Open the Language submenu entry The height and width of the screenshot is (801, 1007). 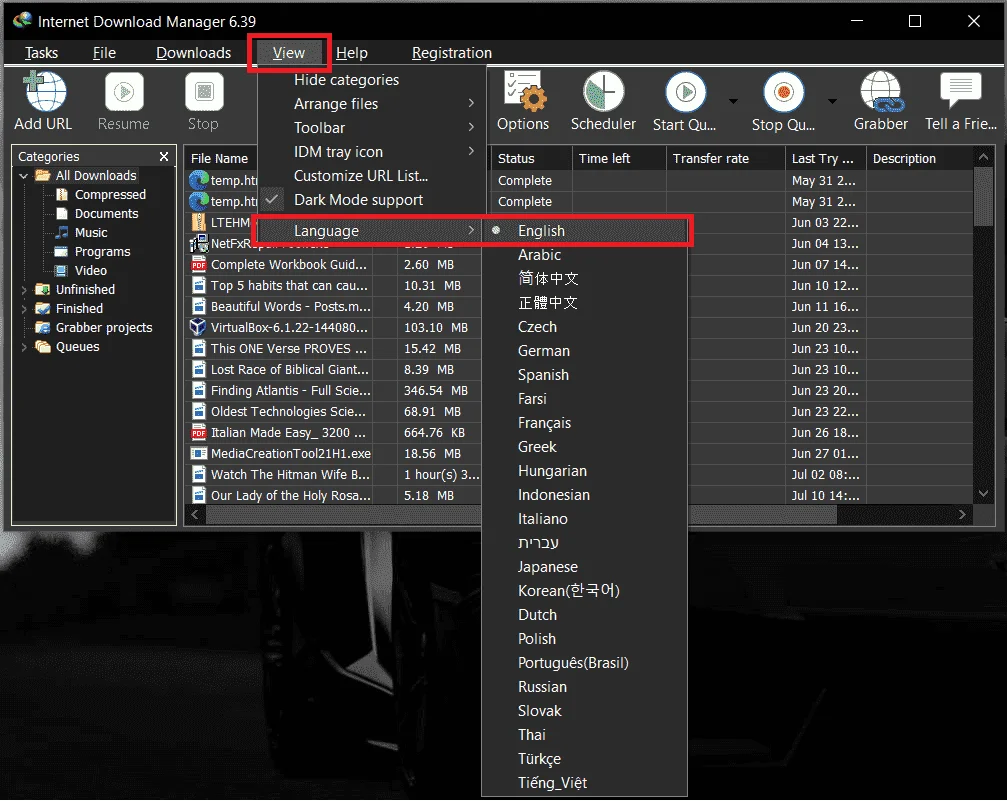pos(369,231)
